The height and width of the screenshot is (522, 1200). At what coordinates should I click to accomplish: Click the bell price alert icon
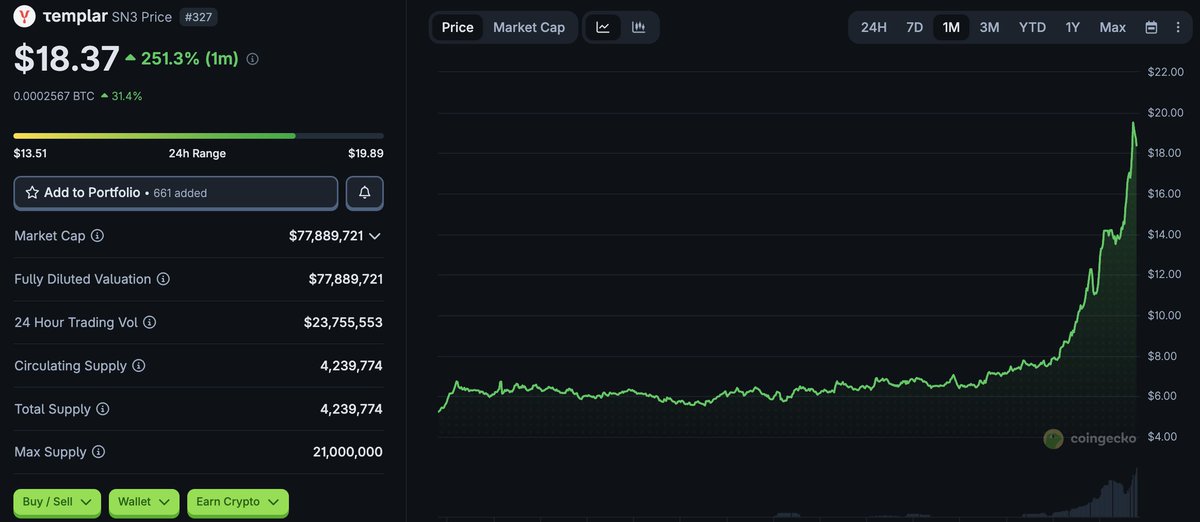(x=365, y=193)
